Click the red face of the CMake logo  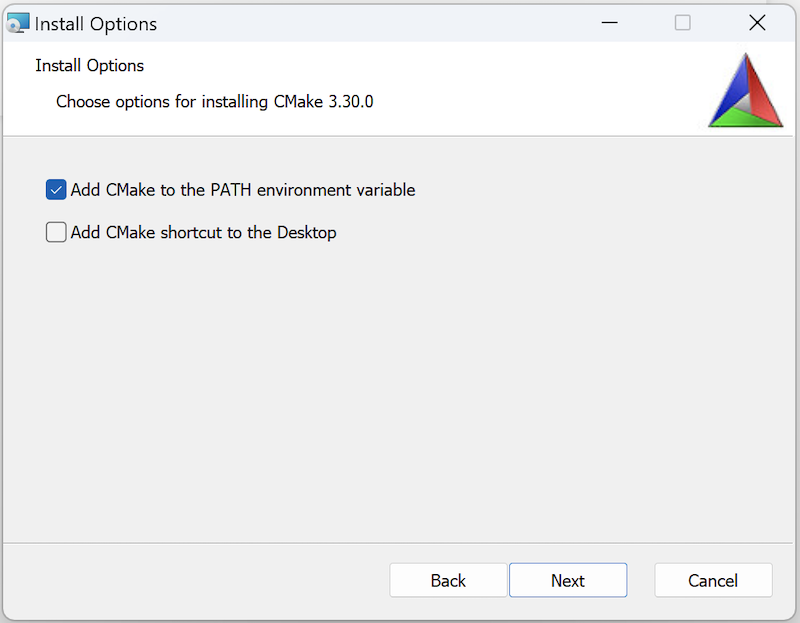[x=761, y=95]
